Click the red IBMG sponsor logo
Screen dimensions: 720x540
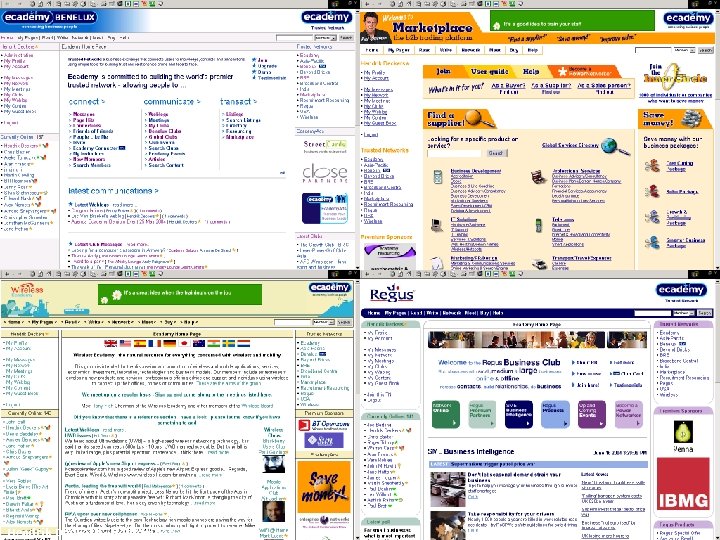pos(683,484)
